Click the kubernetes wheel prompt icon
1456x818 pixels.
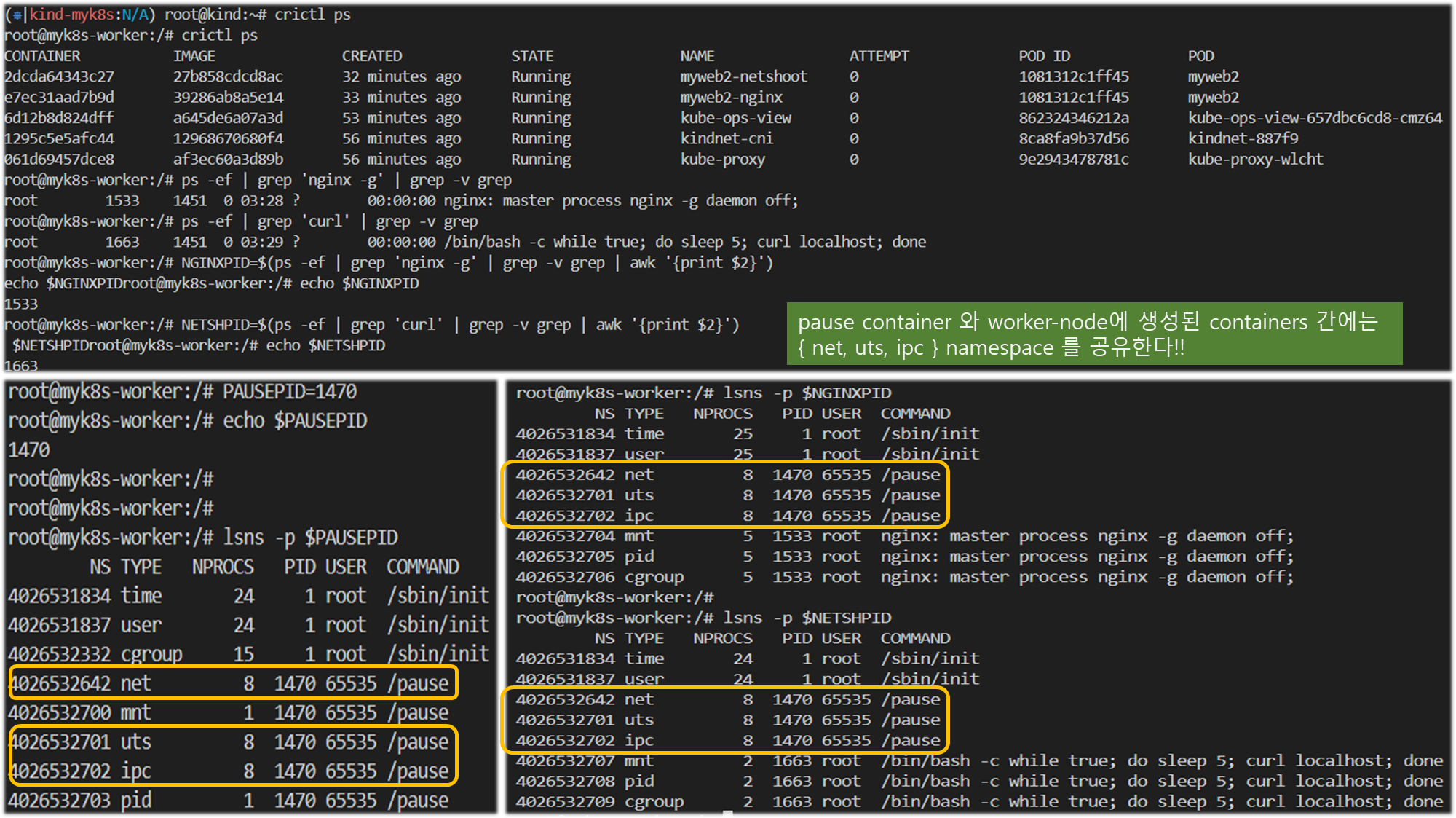(x=17, y=15)
